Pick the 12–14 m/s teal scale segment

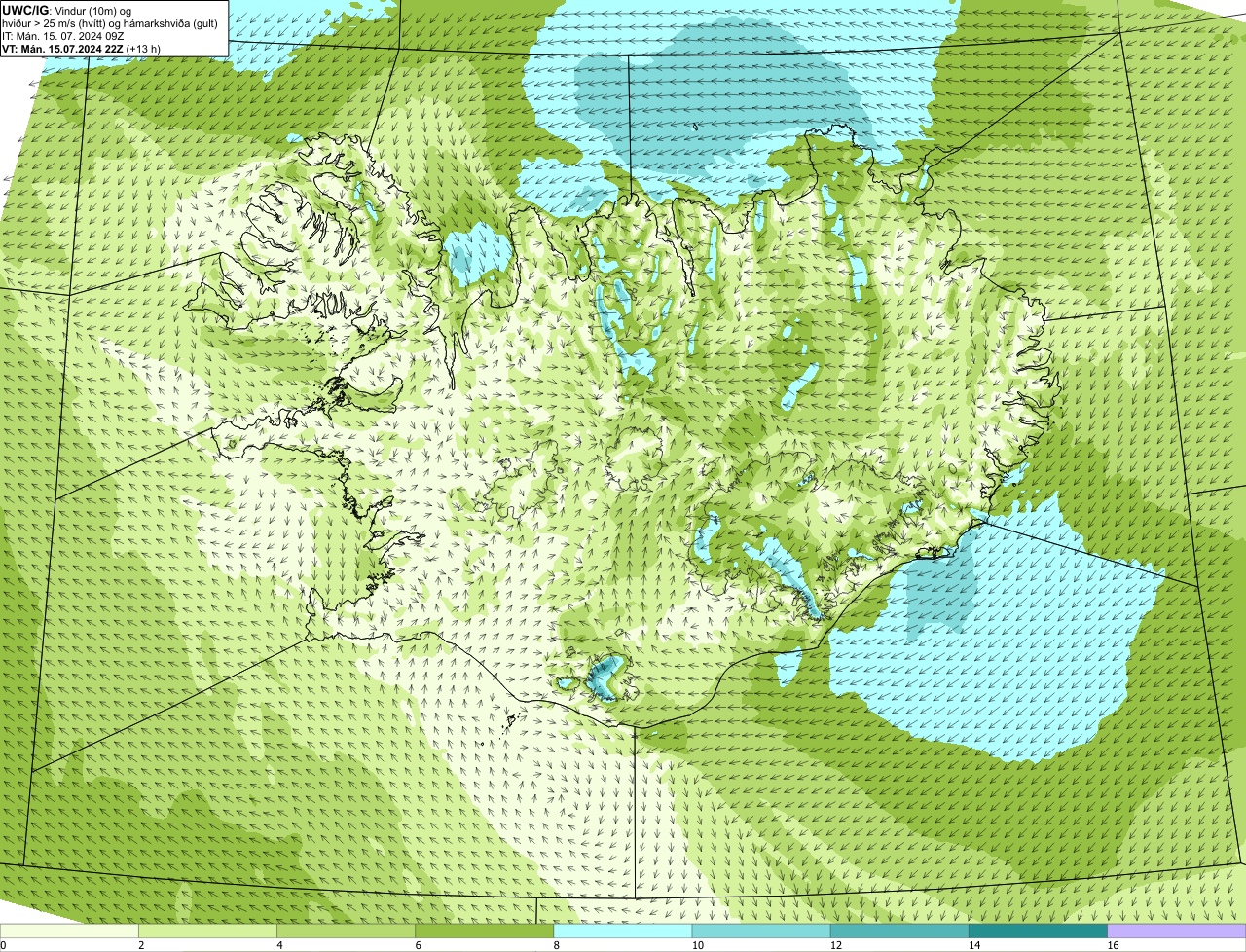(900, 932)
